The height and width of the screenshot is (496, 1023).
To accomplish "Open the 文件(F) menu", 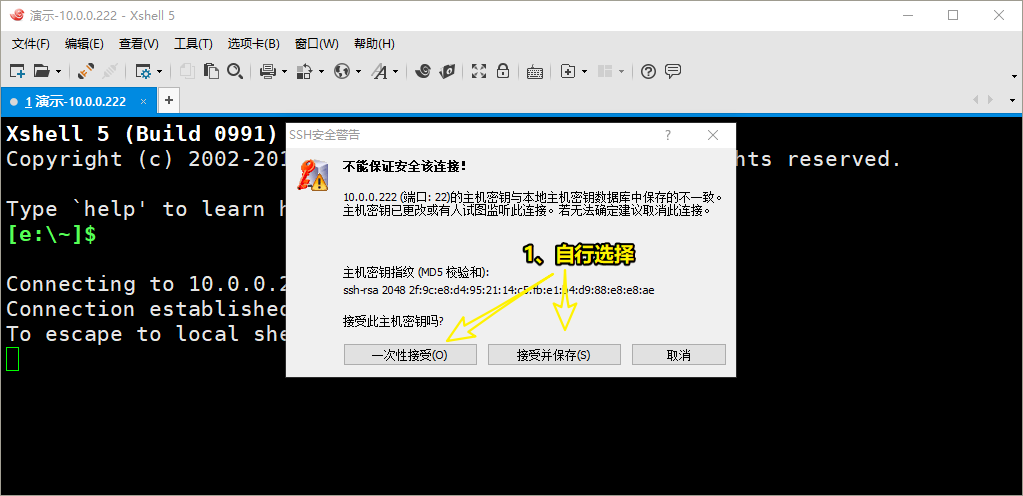I will click(x=31, y=44).
